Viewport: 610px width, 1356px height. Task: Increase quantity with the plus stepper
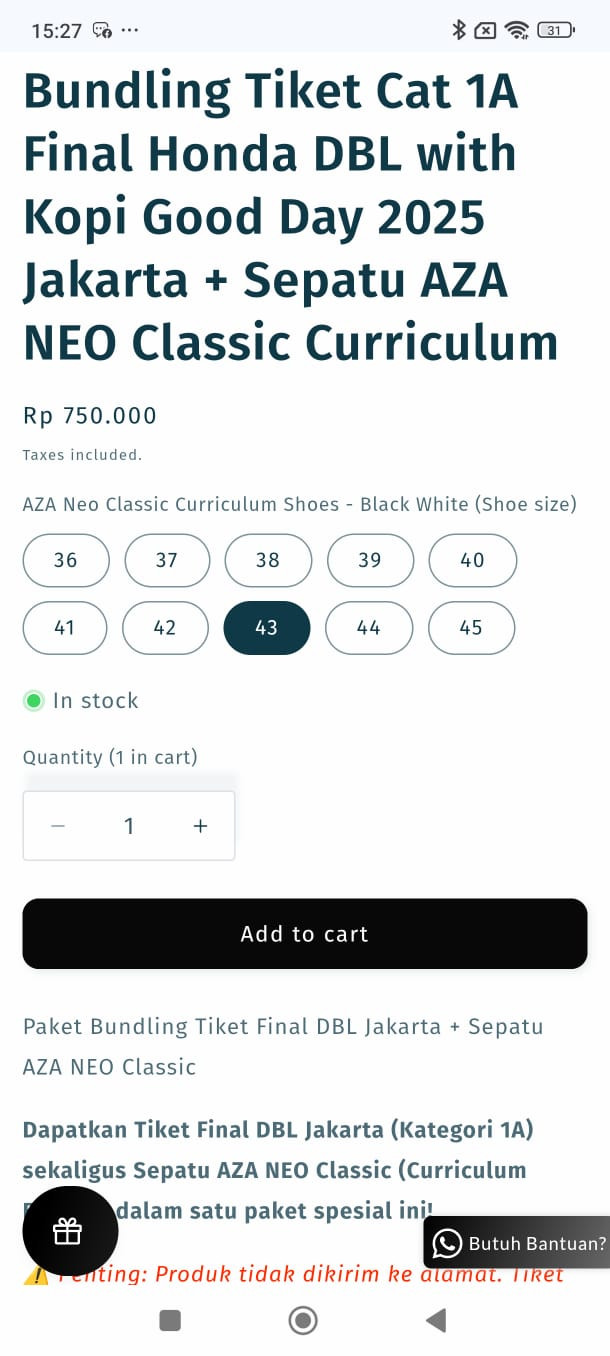tap(200, 825)
